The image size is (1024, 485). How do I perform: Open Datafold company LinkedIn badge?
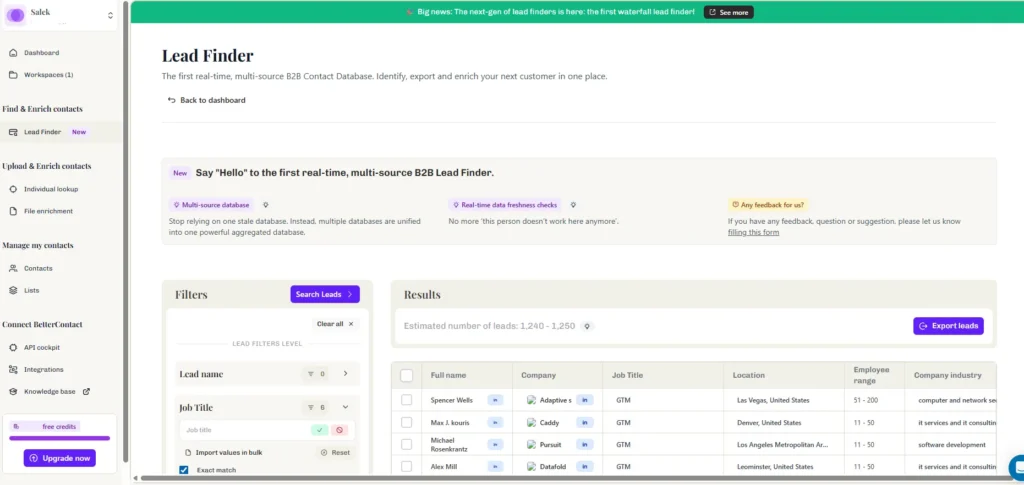click(x=584, y=467)
